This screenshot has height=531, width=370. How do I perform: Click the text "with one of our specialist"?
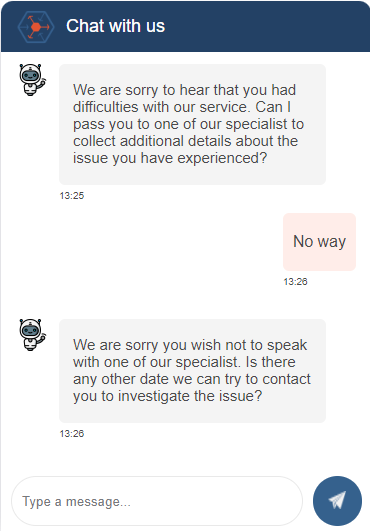[156, 362]
